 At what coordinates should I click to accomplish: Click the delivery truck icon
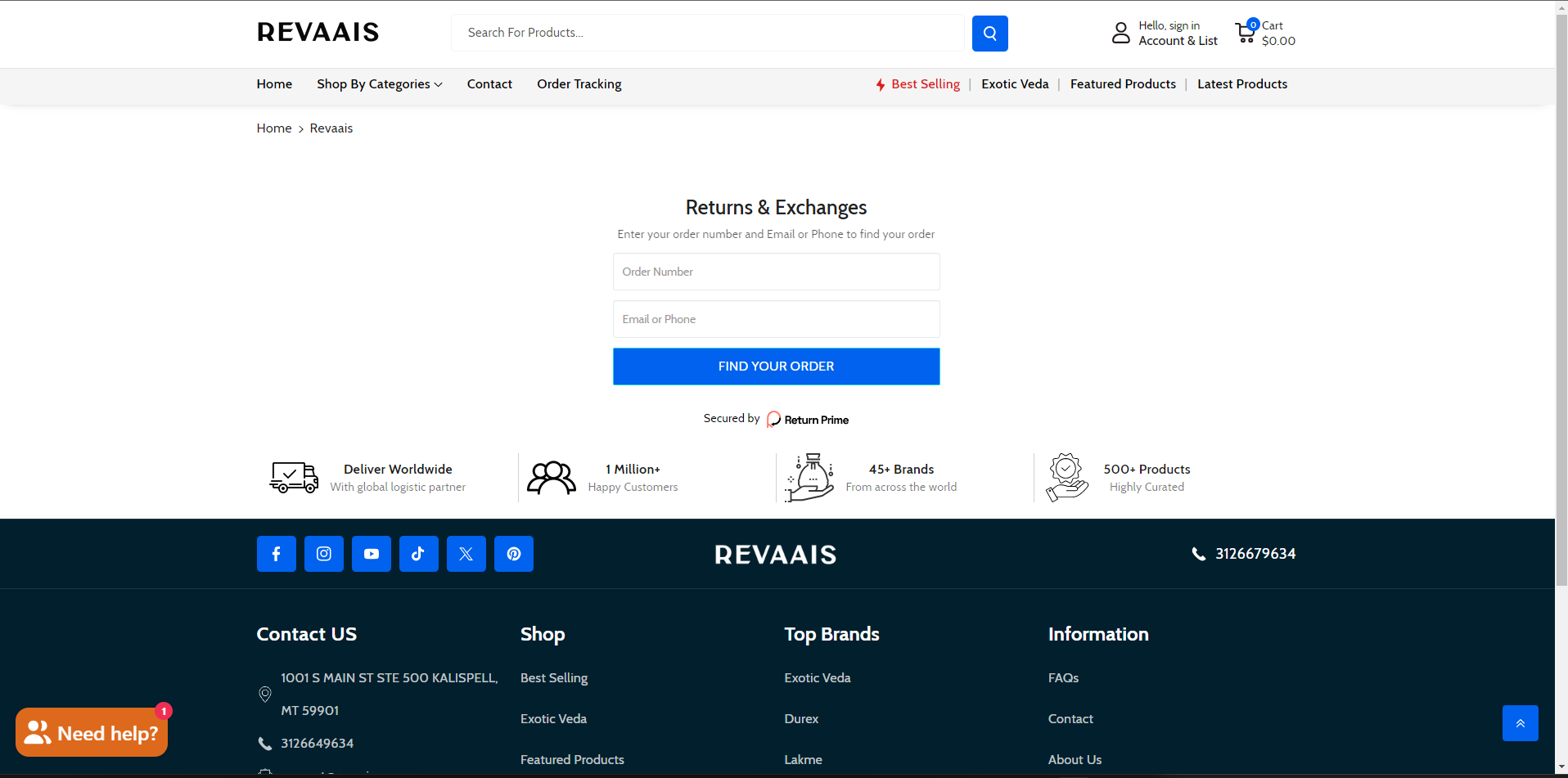tap(294, 477)
